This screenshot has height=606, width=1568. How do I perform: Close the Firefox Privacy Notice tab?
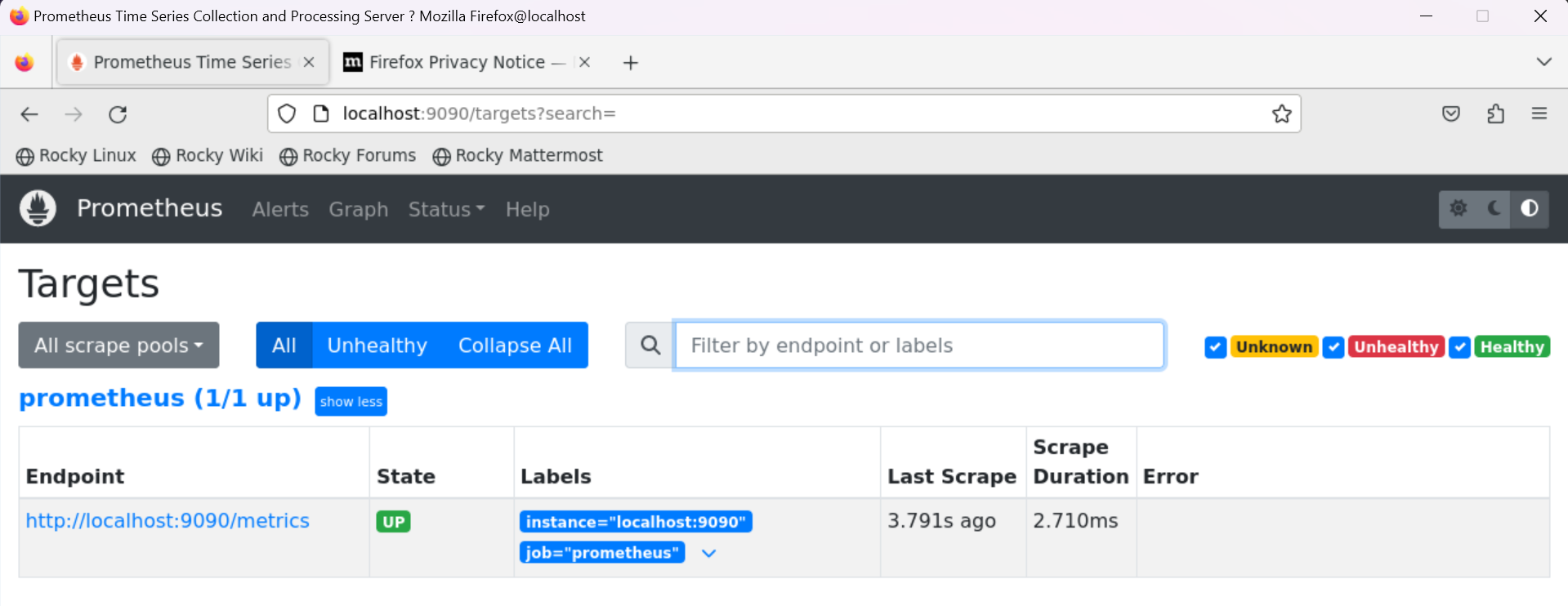click(x=584, y=62)
